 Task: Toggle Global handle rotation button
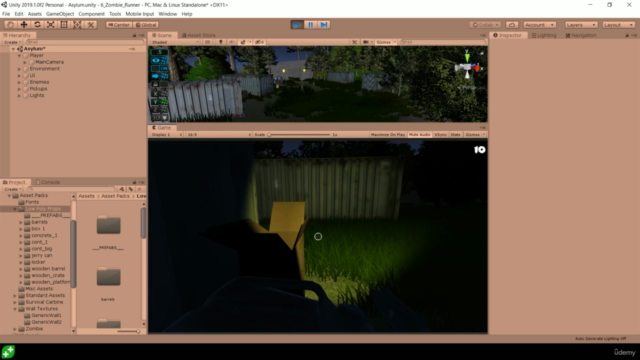click(x=146, y=25)
